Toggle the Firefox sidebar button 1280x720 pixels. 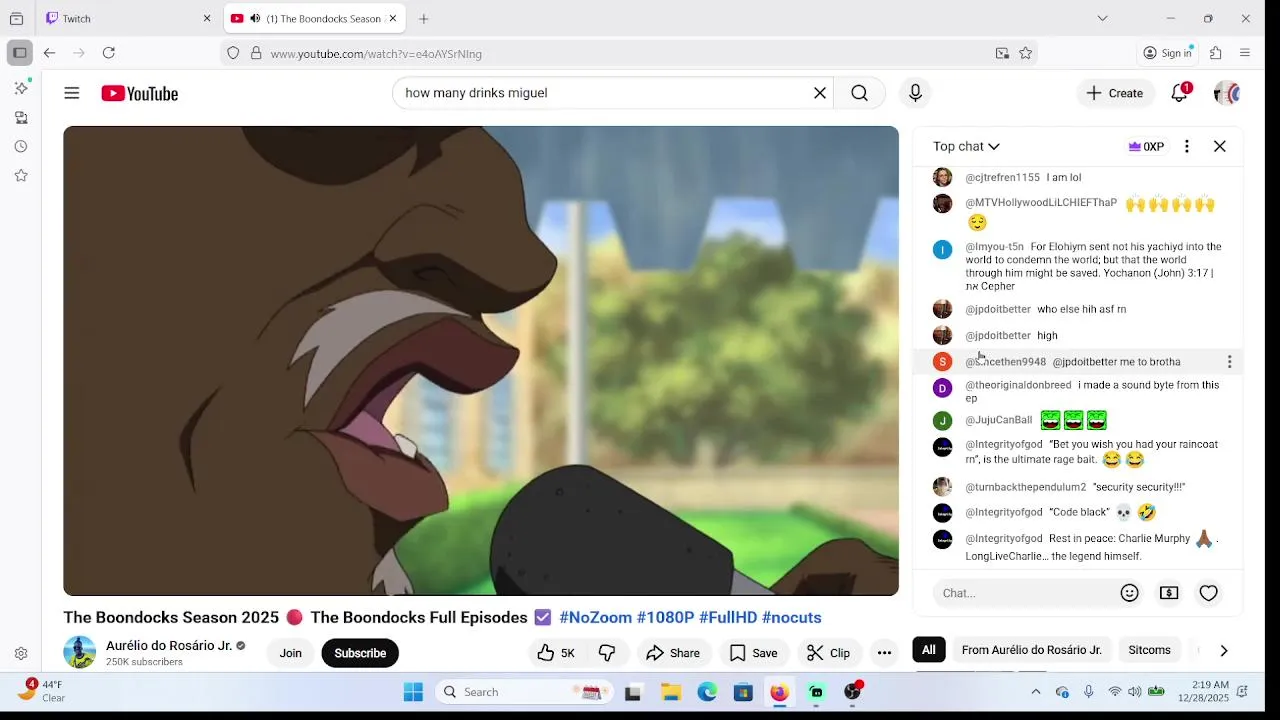tap(19, 53)
